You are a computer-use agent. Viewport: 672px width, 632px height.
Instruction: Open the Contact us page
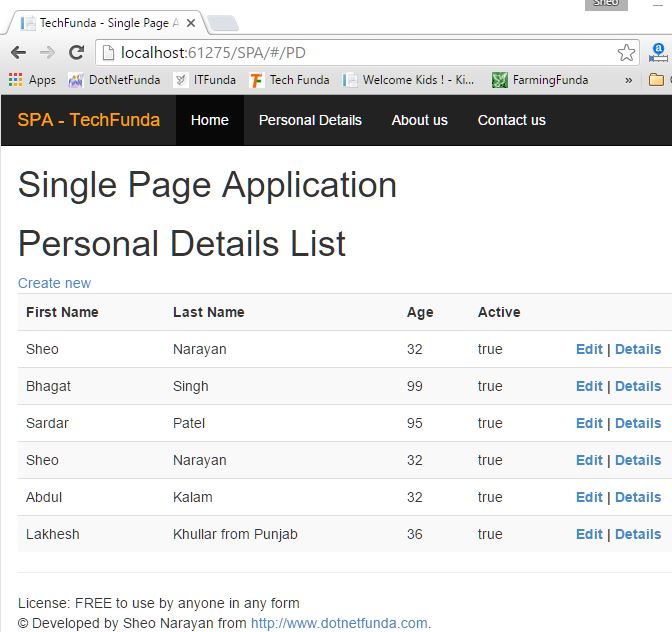point(512,120)
